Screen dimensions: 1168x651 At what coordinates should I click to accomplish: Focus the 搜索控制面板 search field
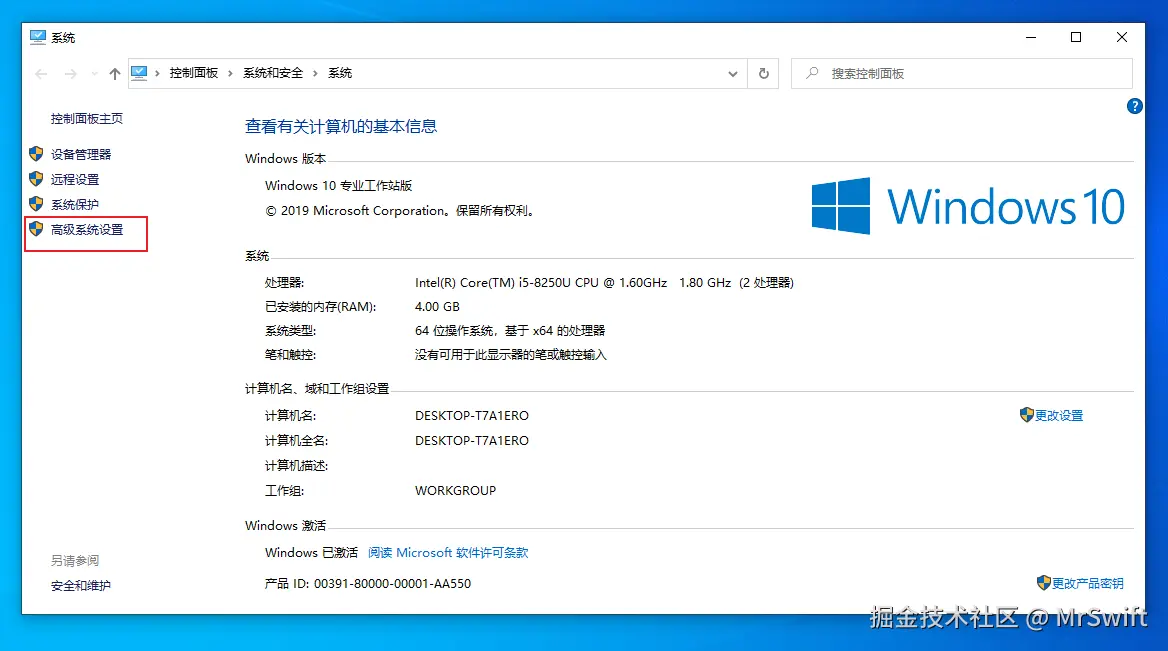click(962, 73)
